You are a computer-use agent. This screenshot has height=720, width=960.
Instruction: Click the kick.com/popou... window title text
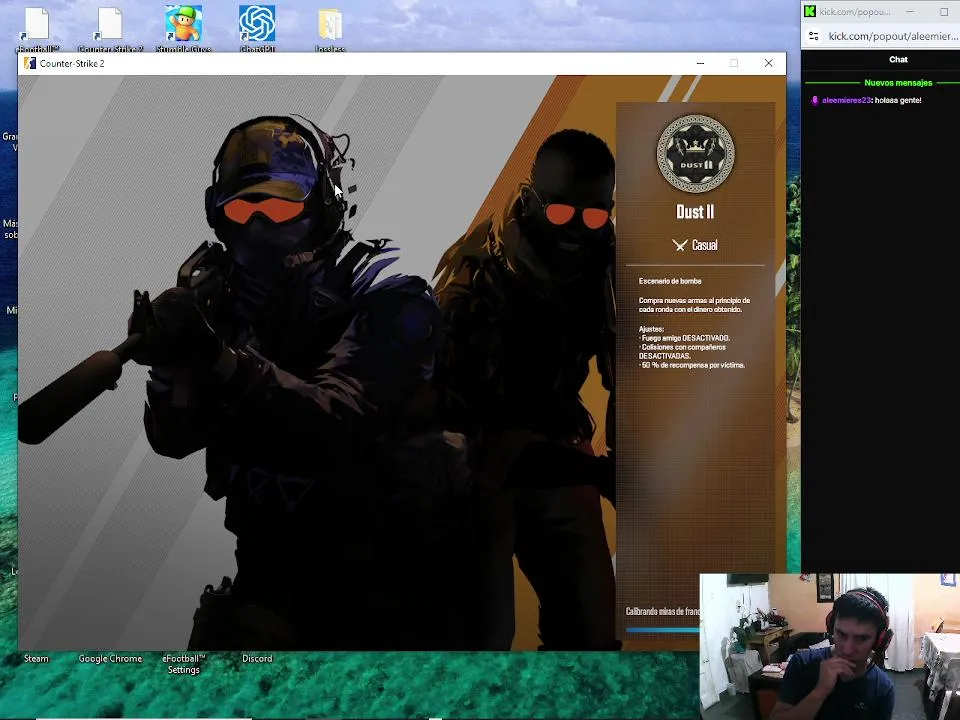[855, 12]
